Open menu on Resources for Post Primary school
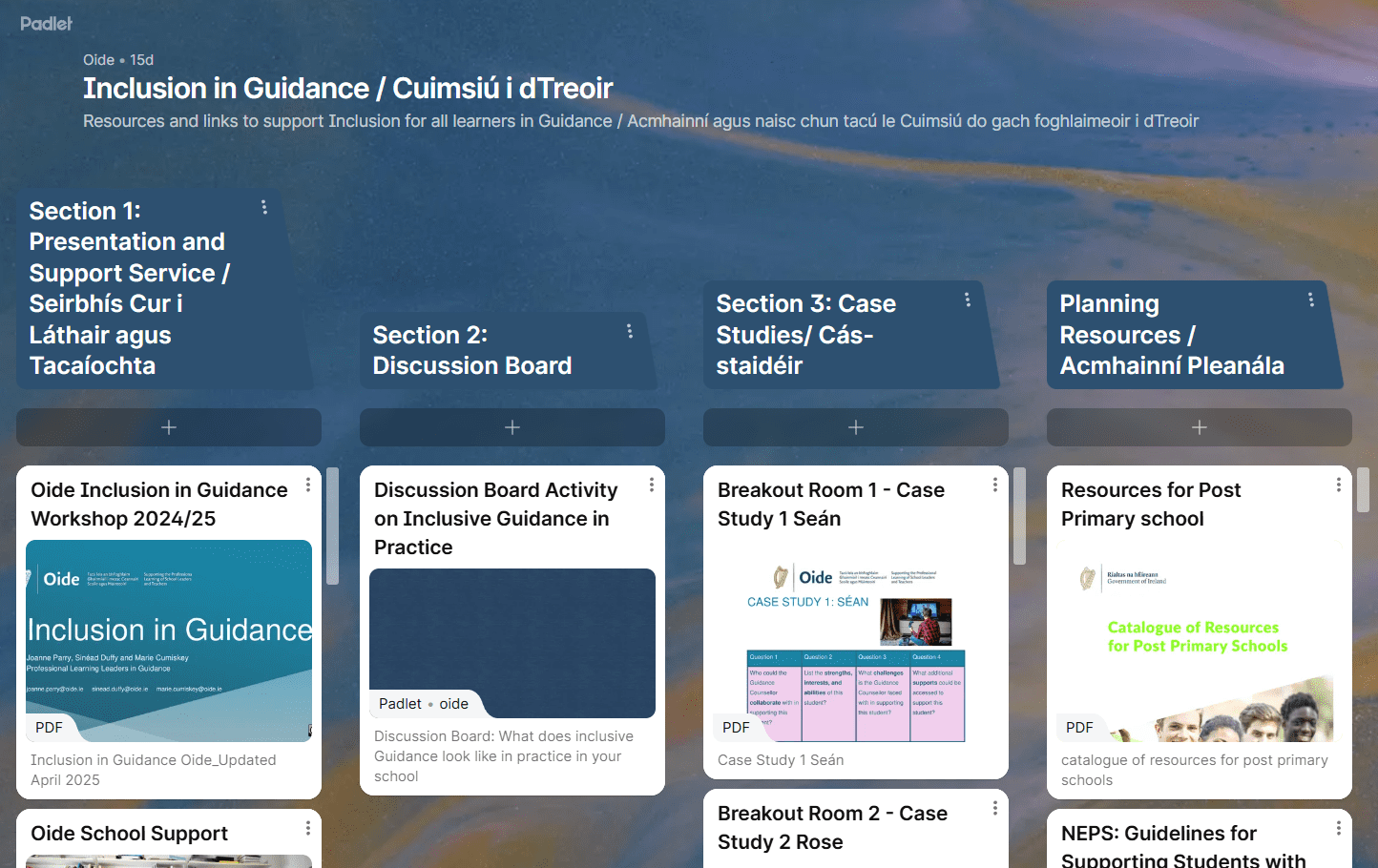 pyautogui.click(x=1338, y=485)
